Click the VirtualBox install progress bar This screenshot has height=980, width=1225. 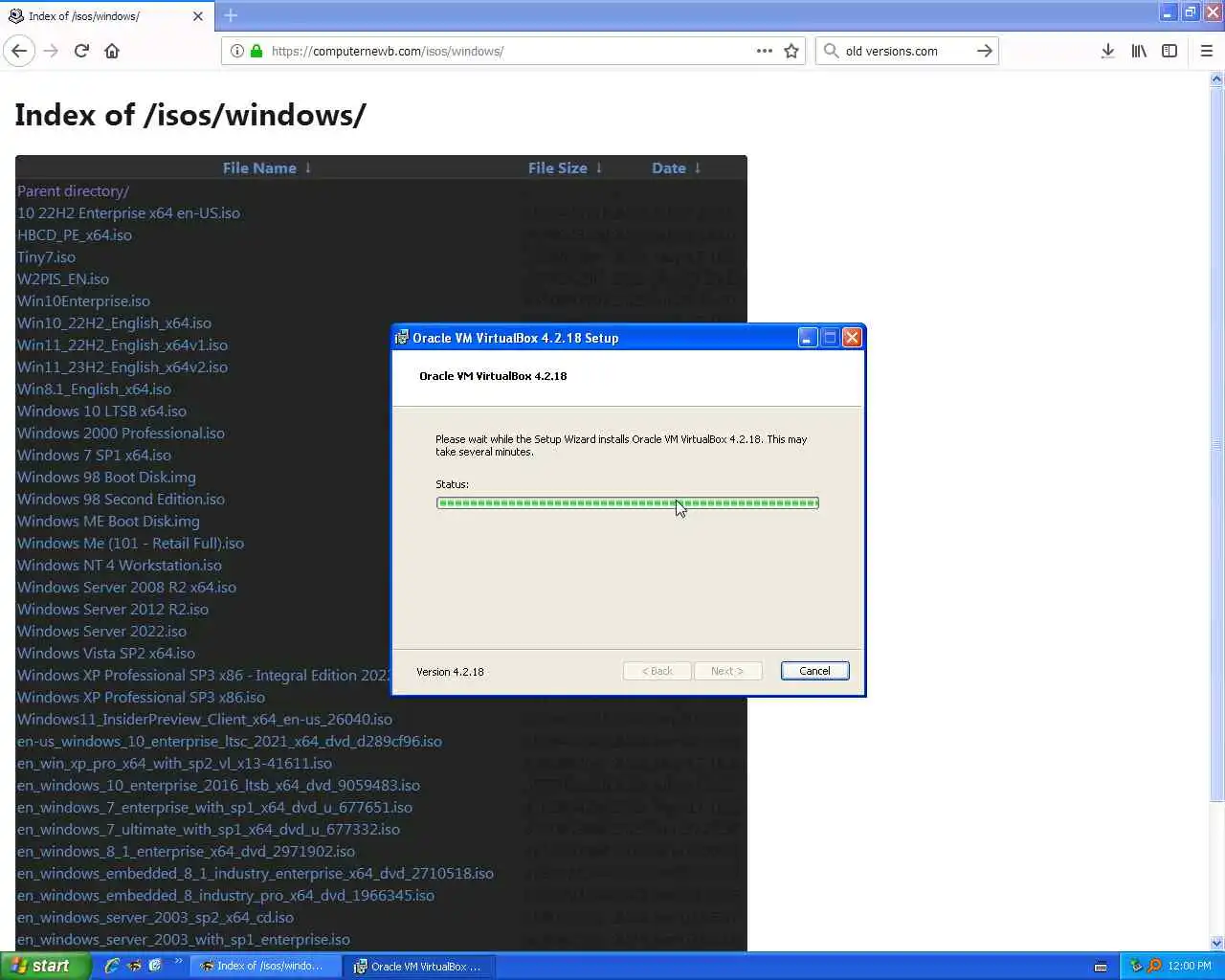coord(628,502)
